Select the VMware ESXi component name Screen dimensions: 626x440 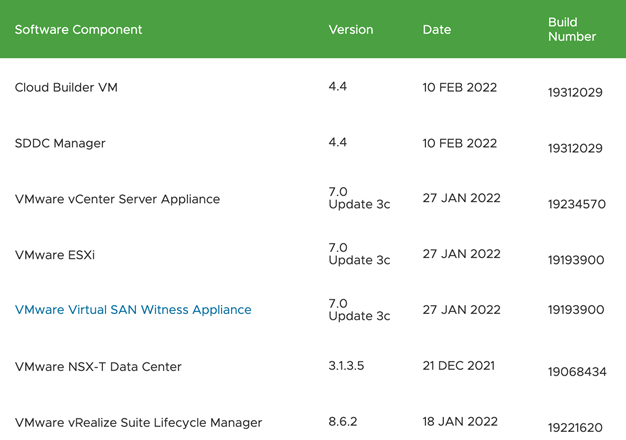tap(55, 255)
